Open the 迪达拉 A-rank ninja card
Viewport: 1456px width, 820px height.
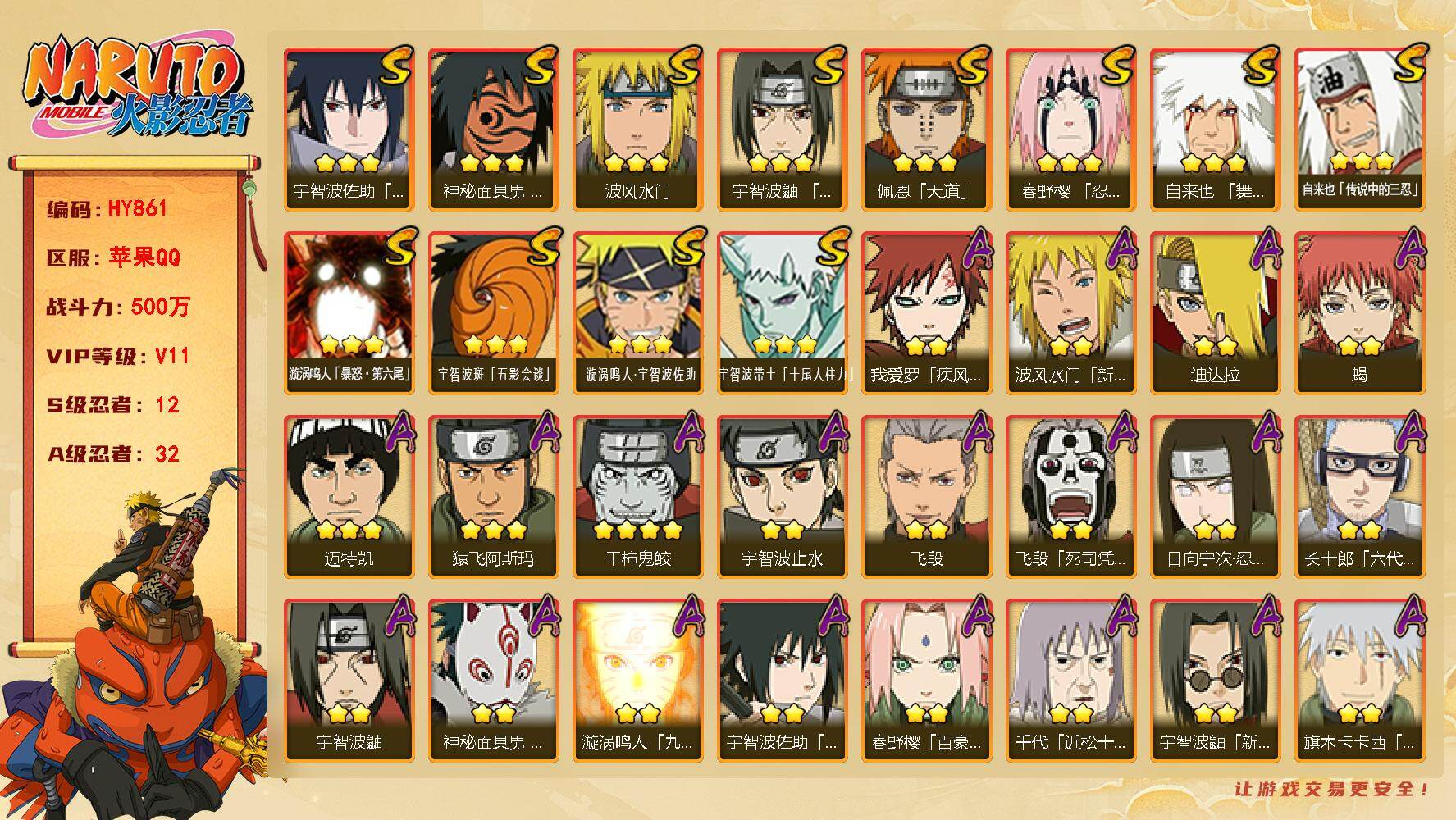[1215, 312]
